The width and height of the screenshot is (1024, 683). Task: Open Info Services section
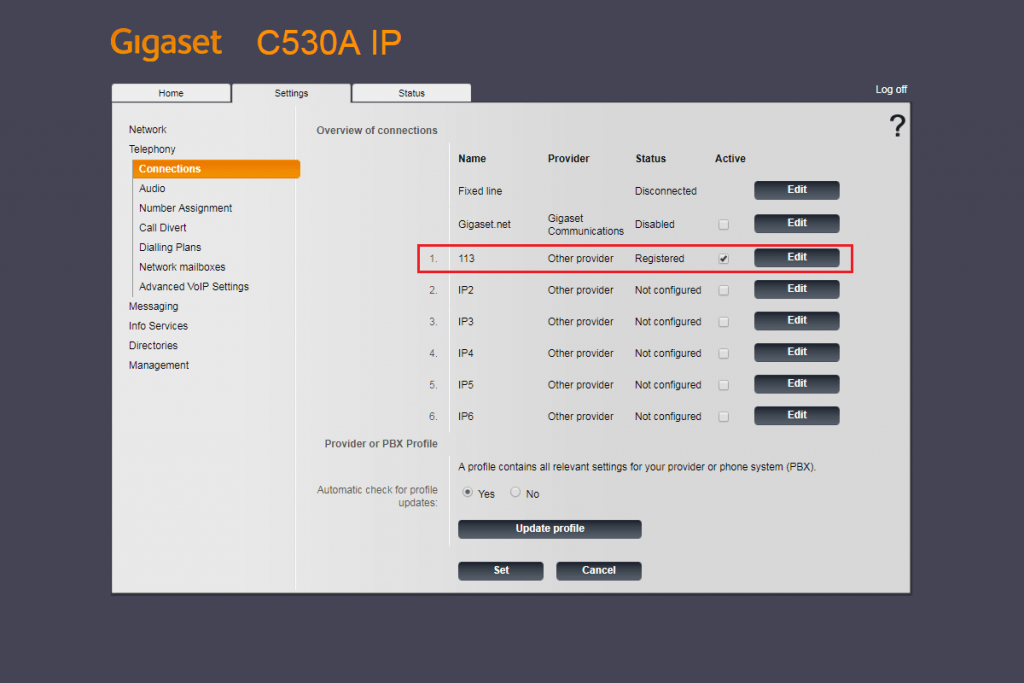(x=158, y=326)
